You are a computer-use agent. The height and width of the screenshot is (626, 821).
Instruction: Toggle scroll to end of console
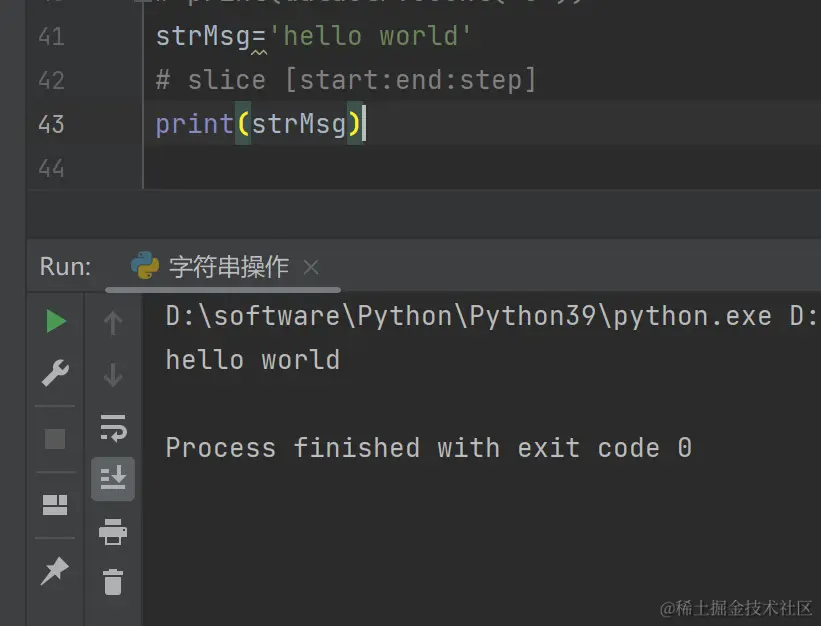pyautogui.click(x=113, y=479)
